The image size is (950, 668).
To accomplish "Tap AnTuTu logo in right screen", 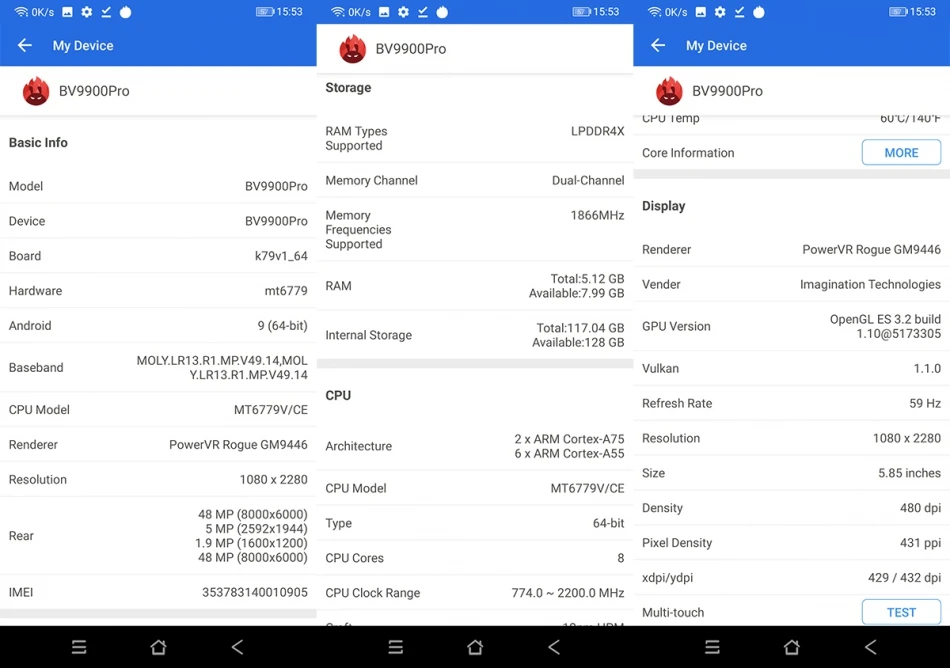I will tap(669, 91).
